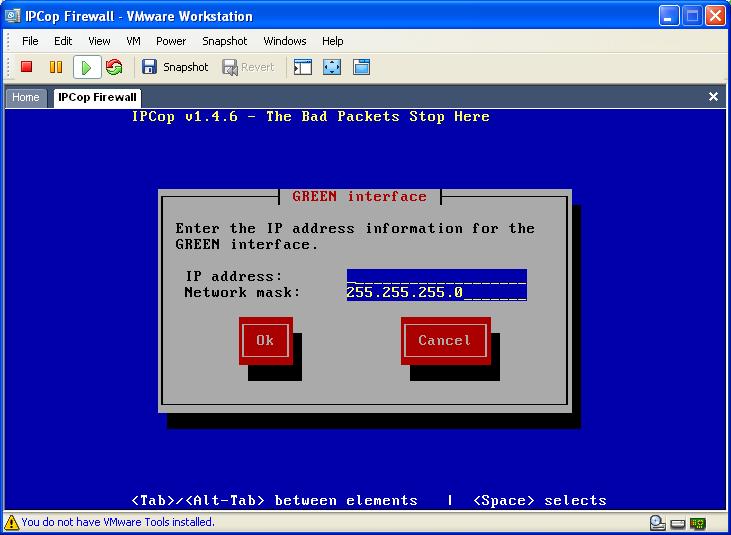Maximize the VMware Workstation window
The height and width of the screenshot is (535, 731).
point(692,16)
